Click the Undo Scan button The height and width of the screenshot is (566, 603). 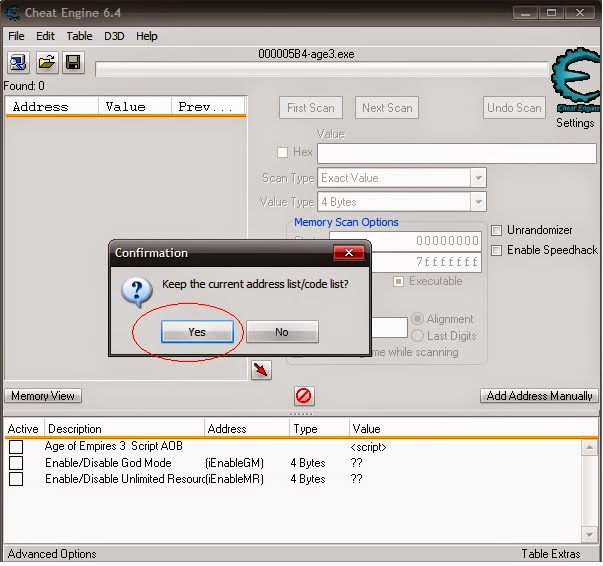click(514, 108)
